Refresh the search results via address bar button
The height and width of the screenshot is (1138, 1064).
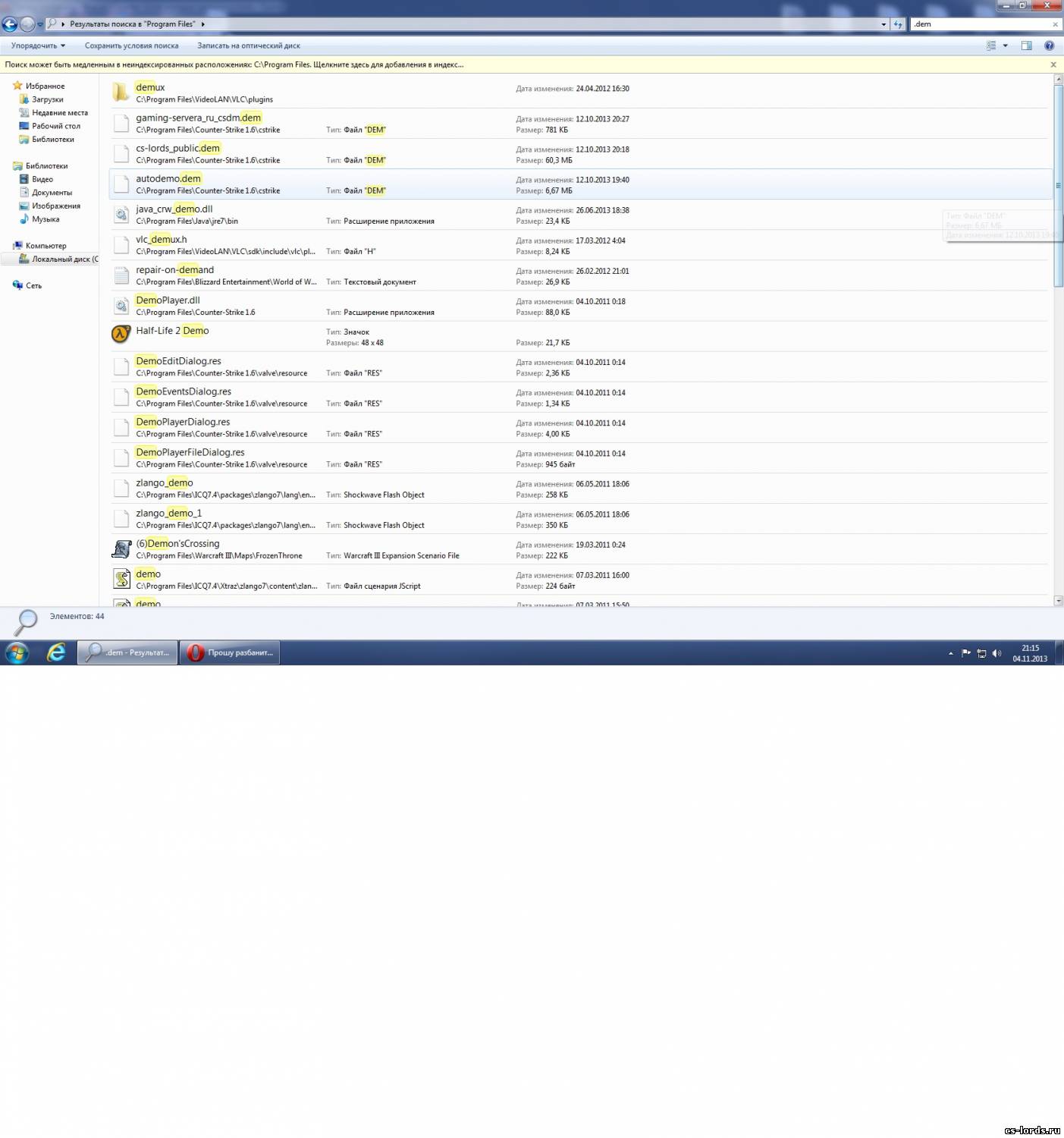tap(898, 24)
